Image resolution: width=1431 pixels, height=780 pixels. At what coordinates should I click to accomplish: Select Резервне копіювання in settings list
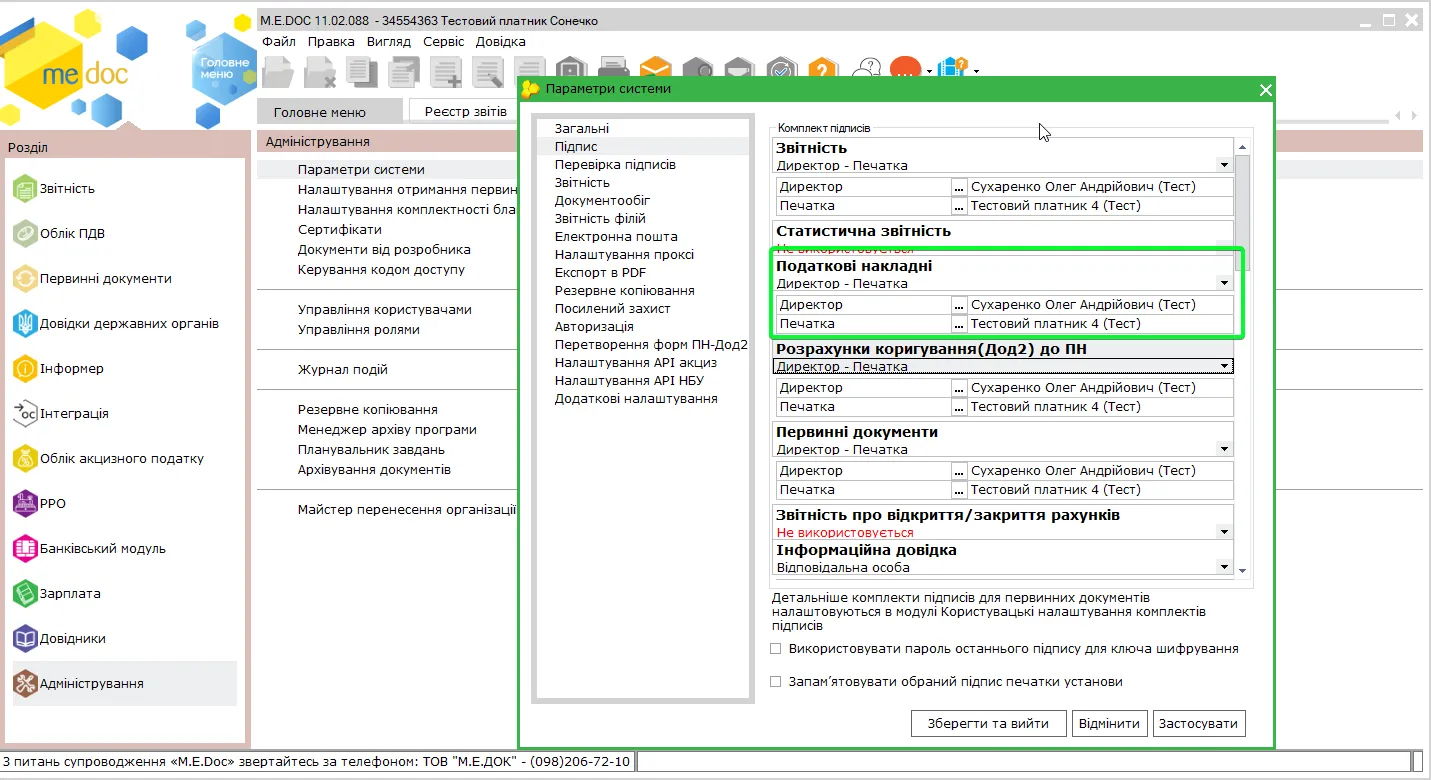coord(625,290)
